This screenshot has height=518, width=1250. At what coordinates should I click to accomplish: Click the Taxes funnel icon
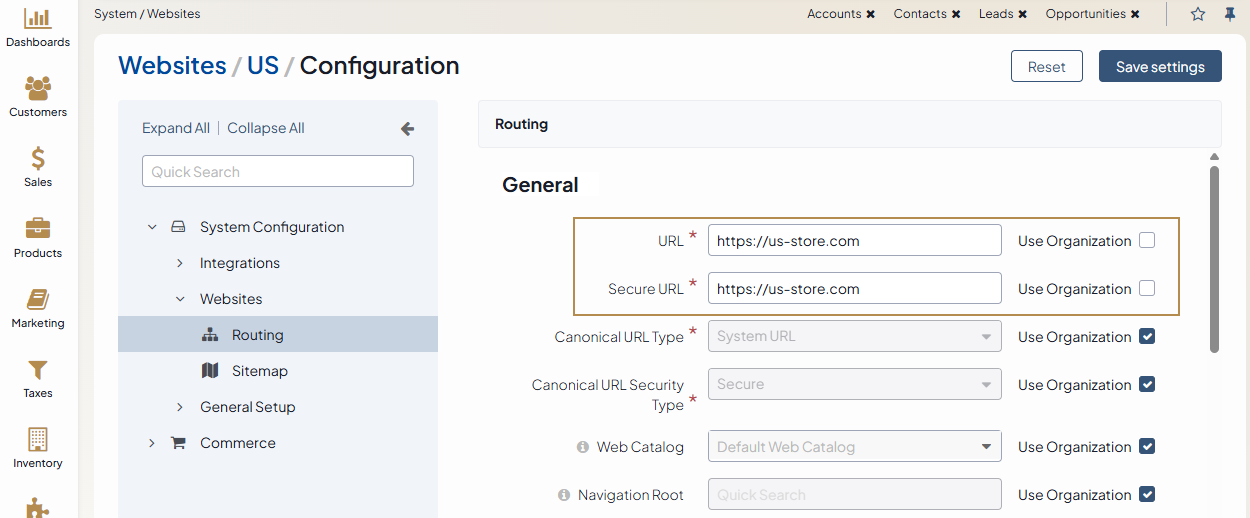coord(38,370)
